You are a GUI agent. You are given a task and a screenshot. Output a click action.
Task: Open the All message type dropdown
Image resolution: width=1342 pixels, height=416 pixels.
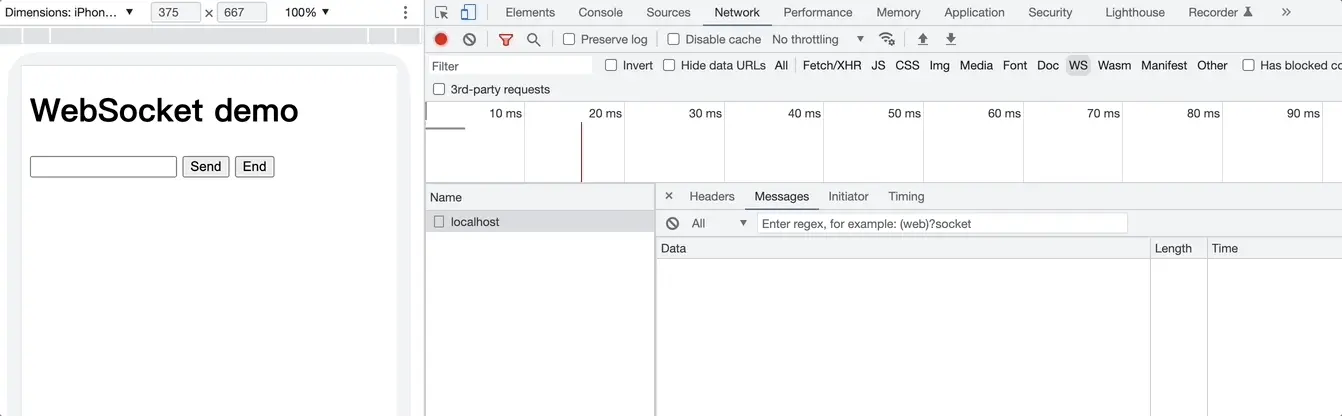(x=719, y=223)
